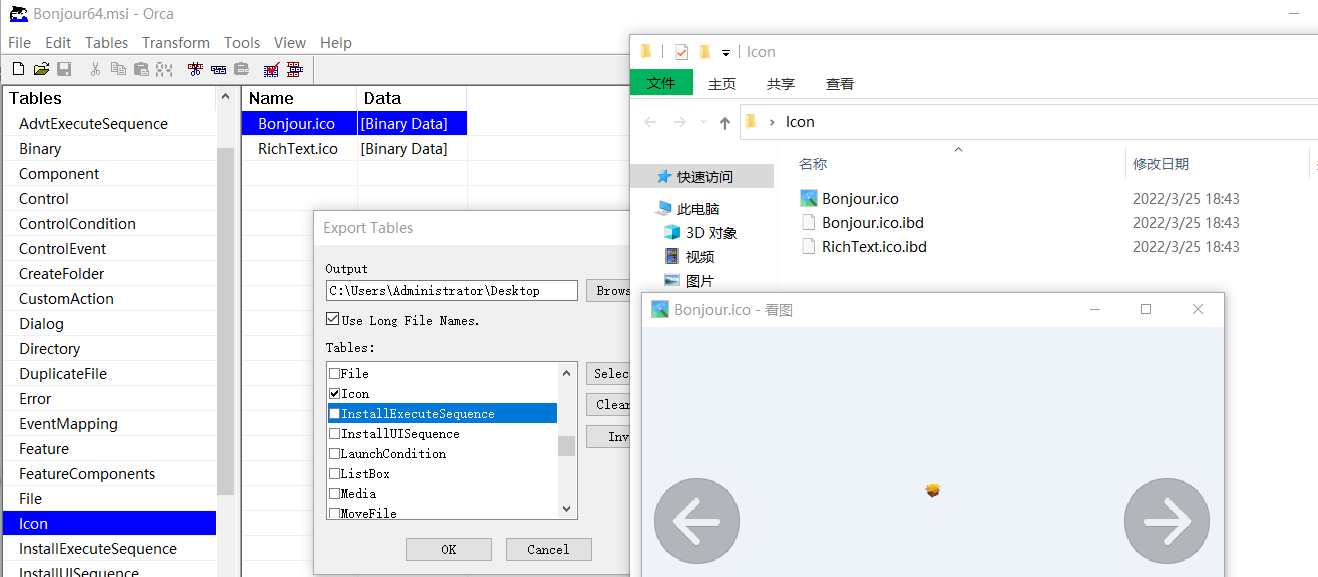Click Cancel in Export Tables dialog

pos(548,549)
